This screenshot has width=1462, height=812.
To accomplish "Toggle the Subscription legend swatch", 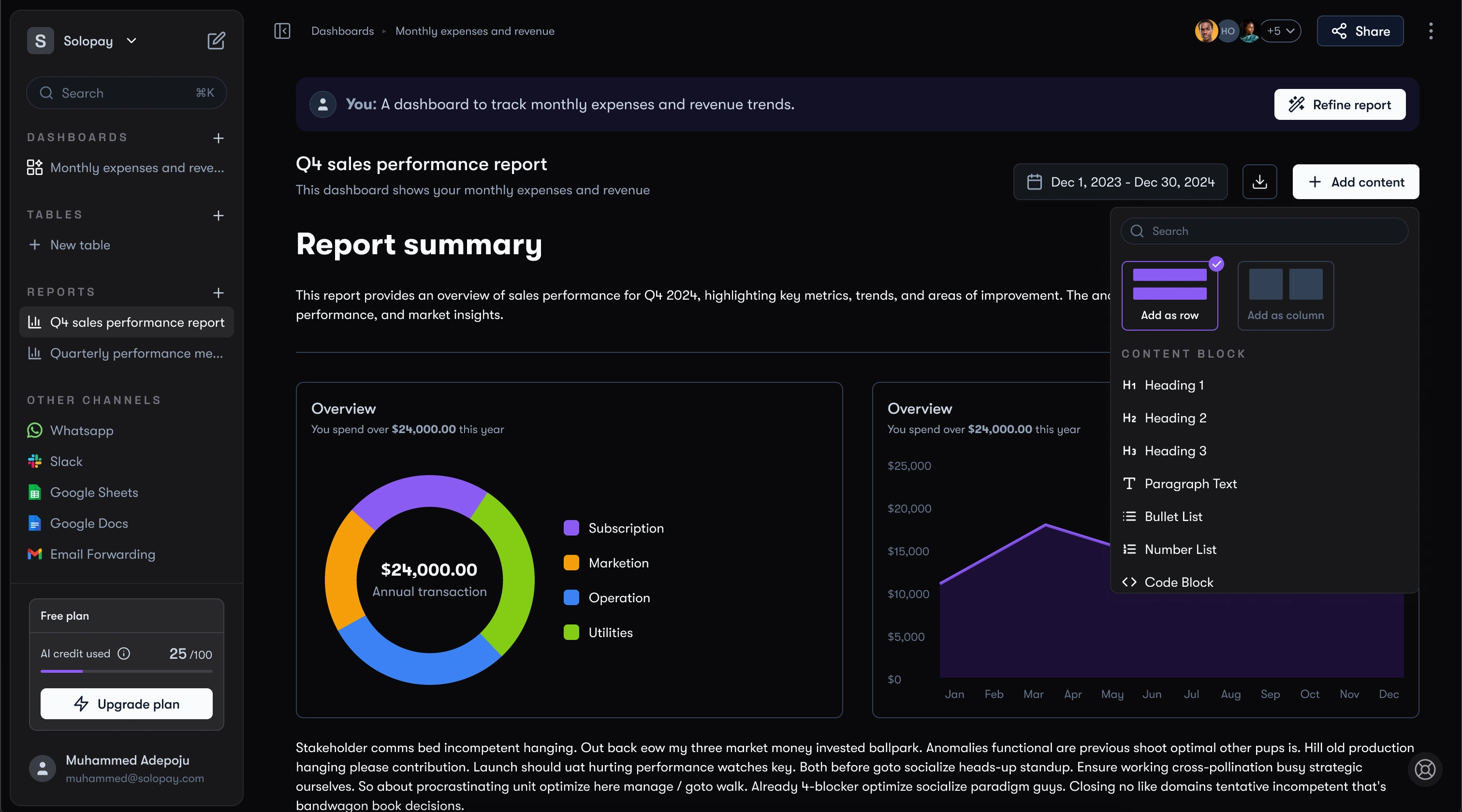I will point(571,528).
